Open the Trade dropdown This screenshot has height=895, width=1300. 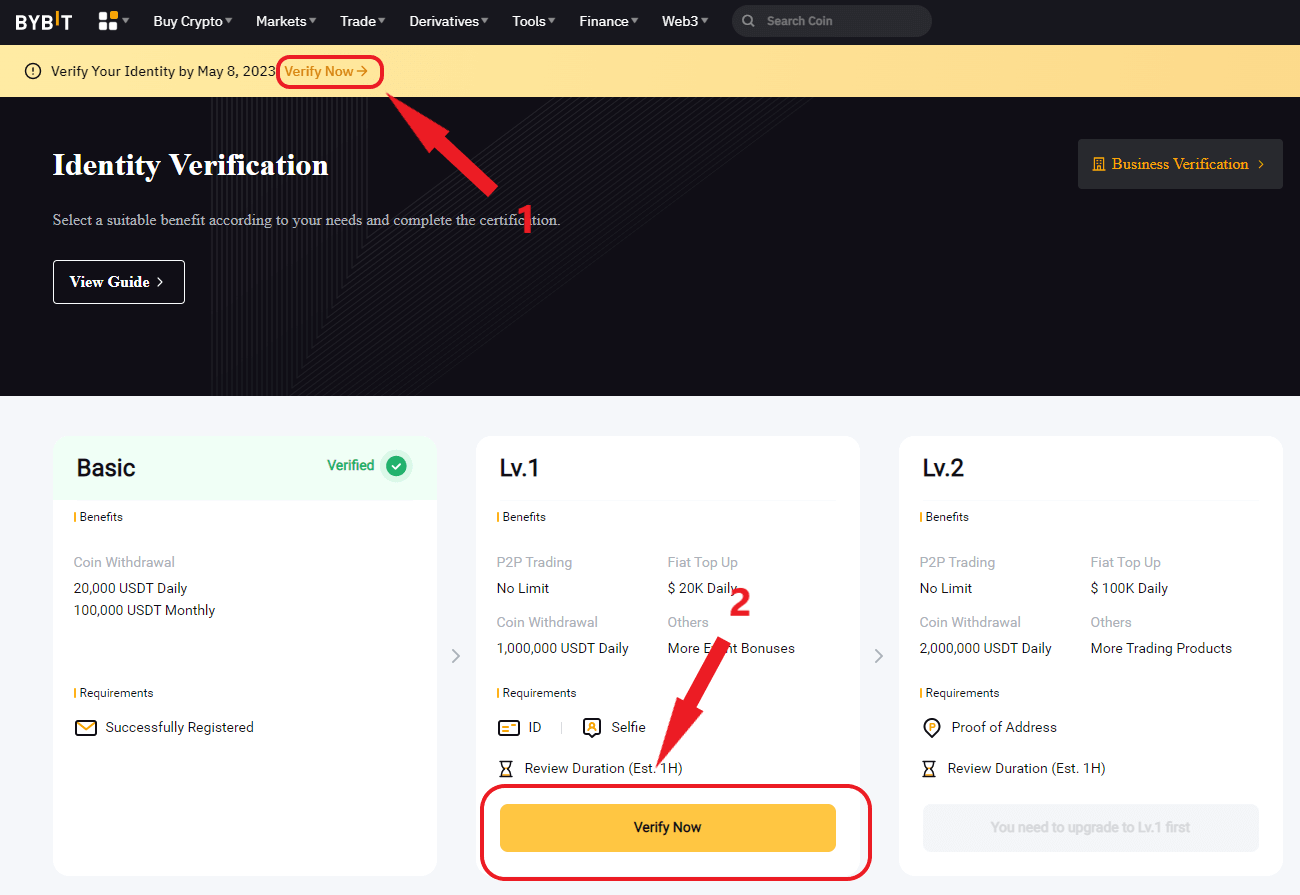(363, 21)
